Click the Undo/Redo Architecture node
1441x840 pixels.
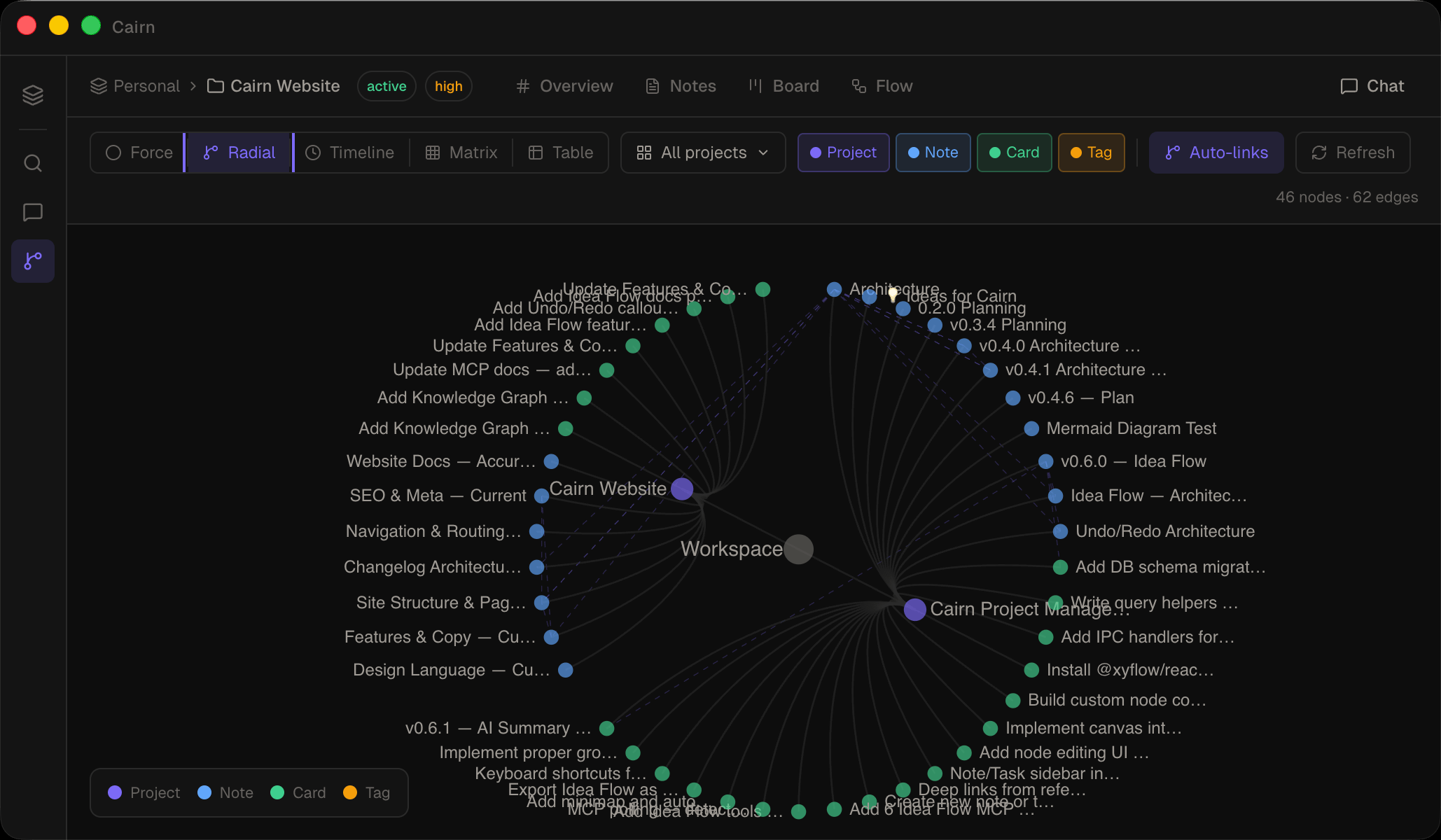[1060, 531]
